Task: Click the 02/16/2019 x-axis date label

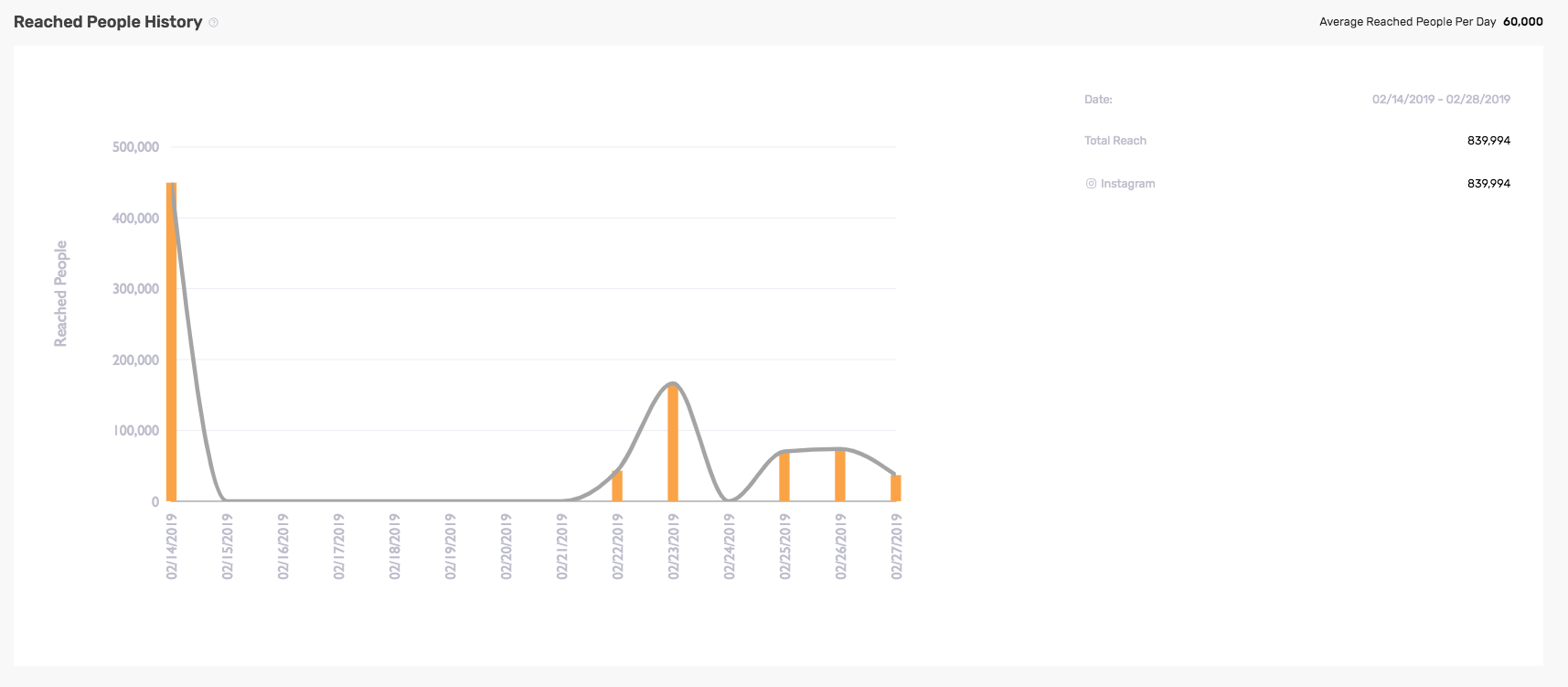Action: [283, 546]
